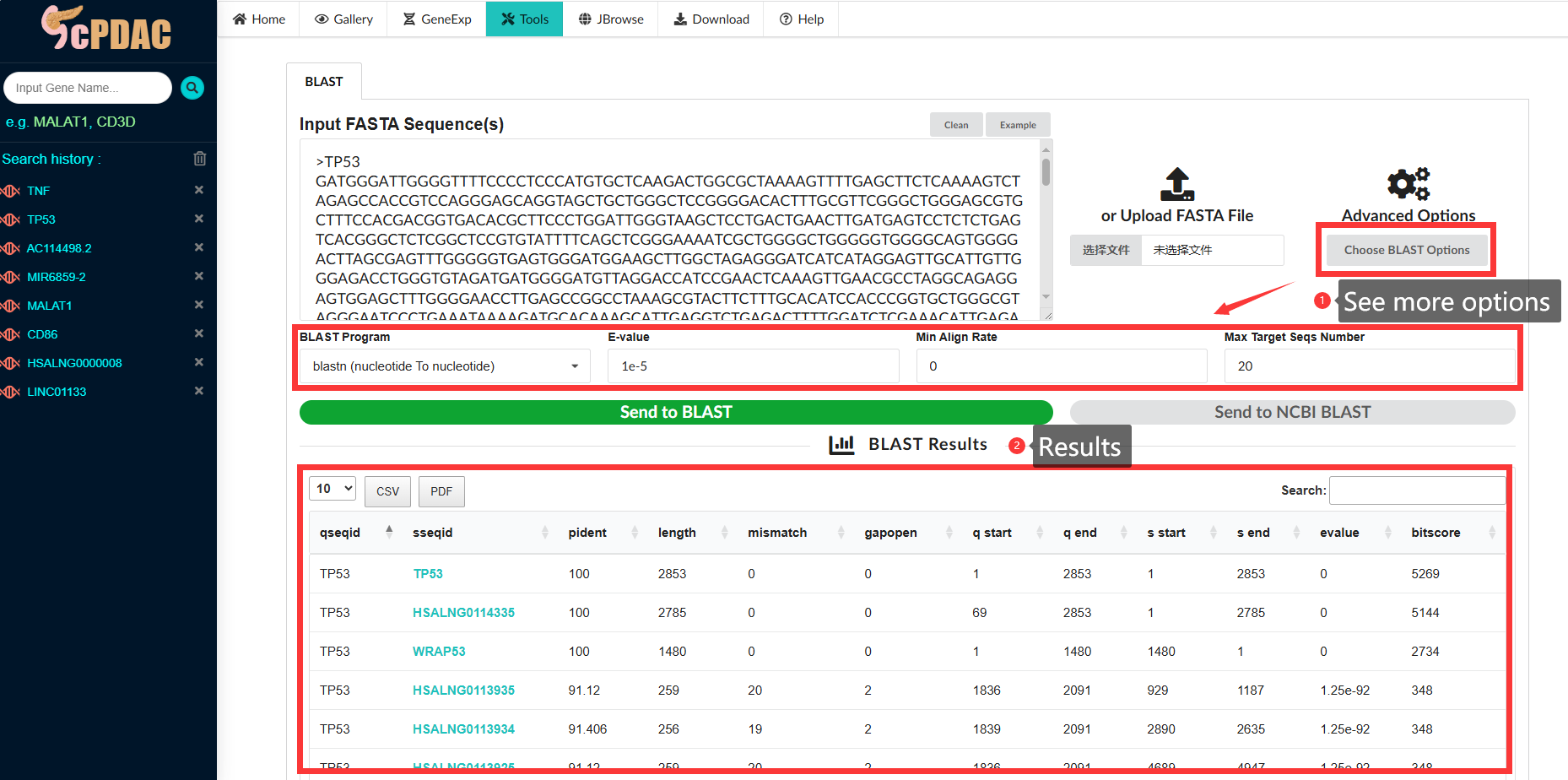The image size is (1568, 780).
Task: Open the rows-per-page dropdown showing 10
Action: (x=333, y=489)
